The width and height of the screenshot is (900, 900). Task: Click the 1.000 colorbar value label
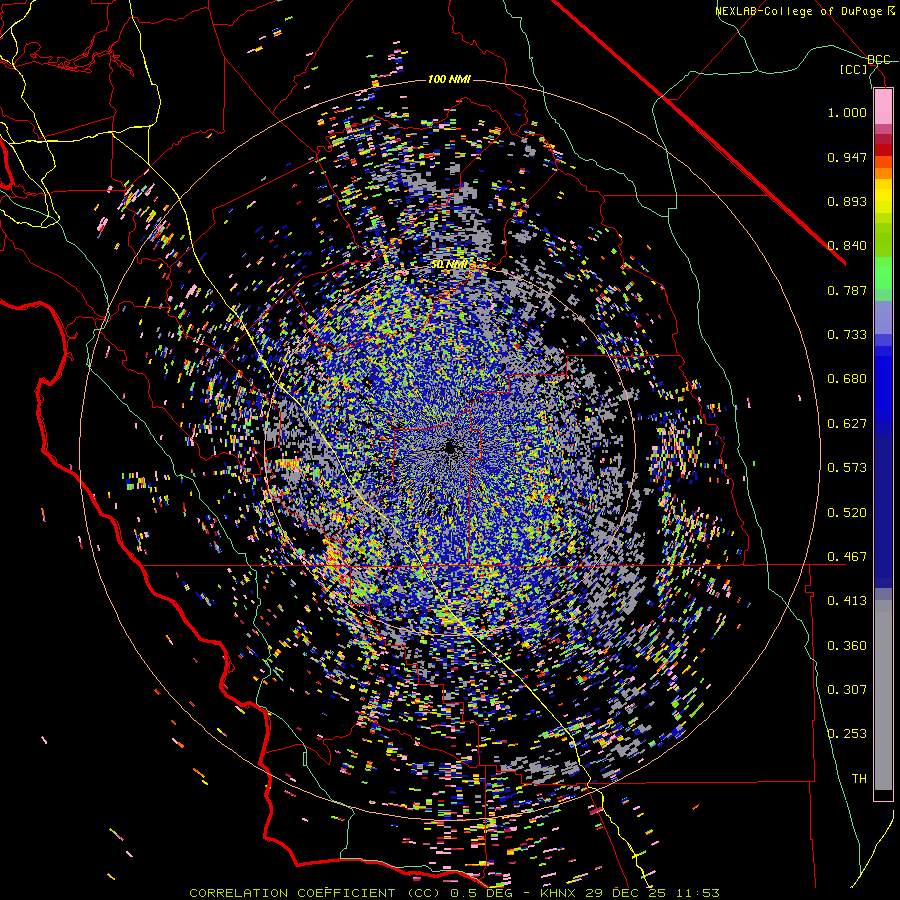tap(847, 112)
